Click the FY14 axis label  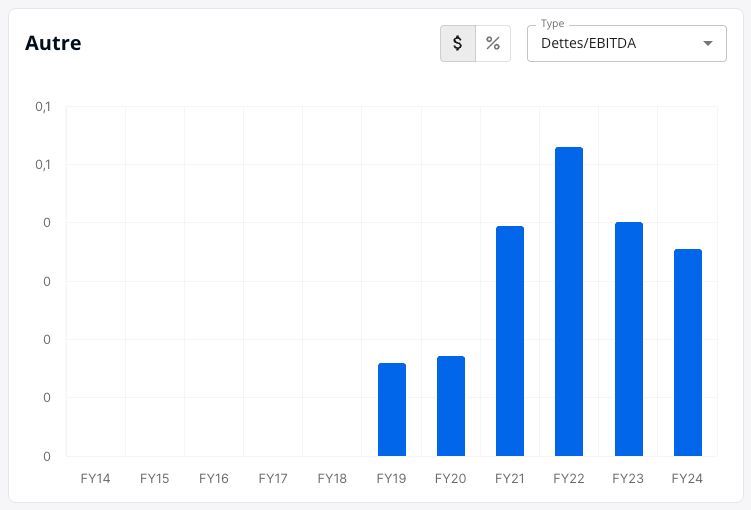click(95, 478)
